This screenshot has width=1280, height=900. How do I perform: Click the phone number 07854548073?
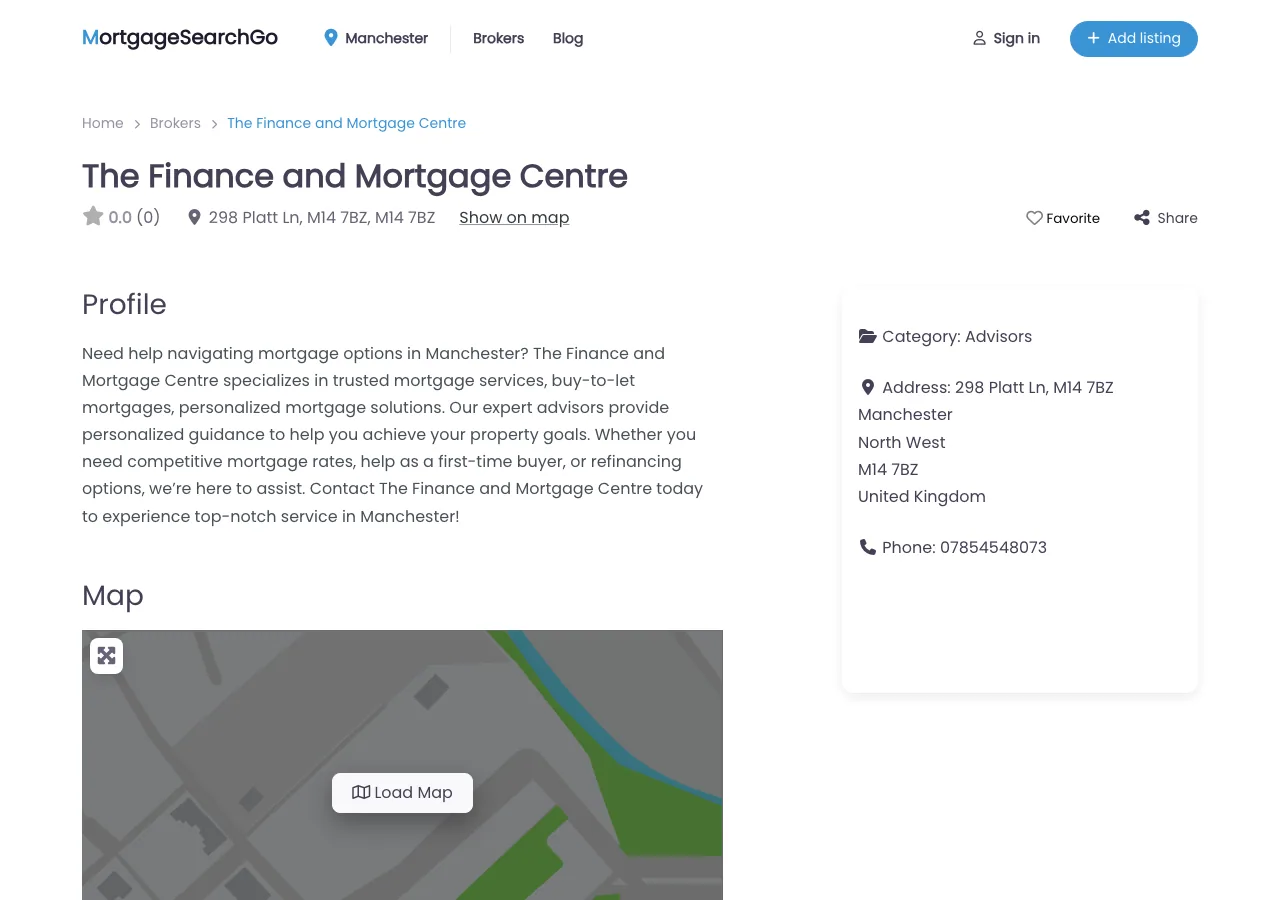(x=993, y=547)
